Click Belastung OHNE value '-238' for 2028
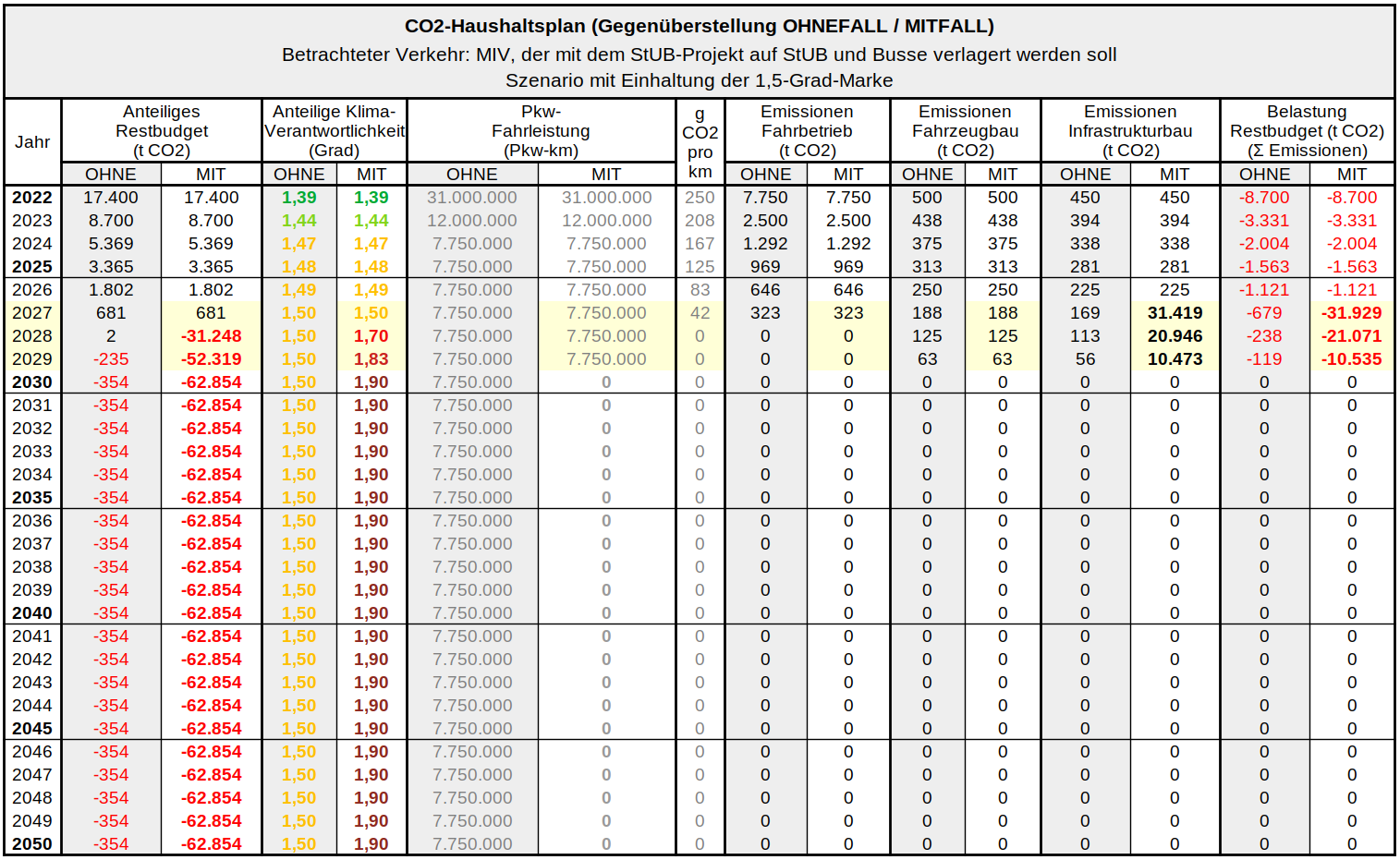 coord(1264,336)
